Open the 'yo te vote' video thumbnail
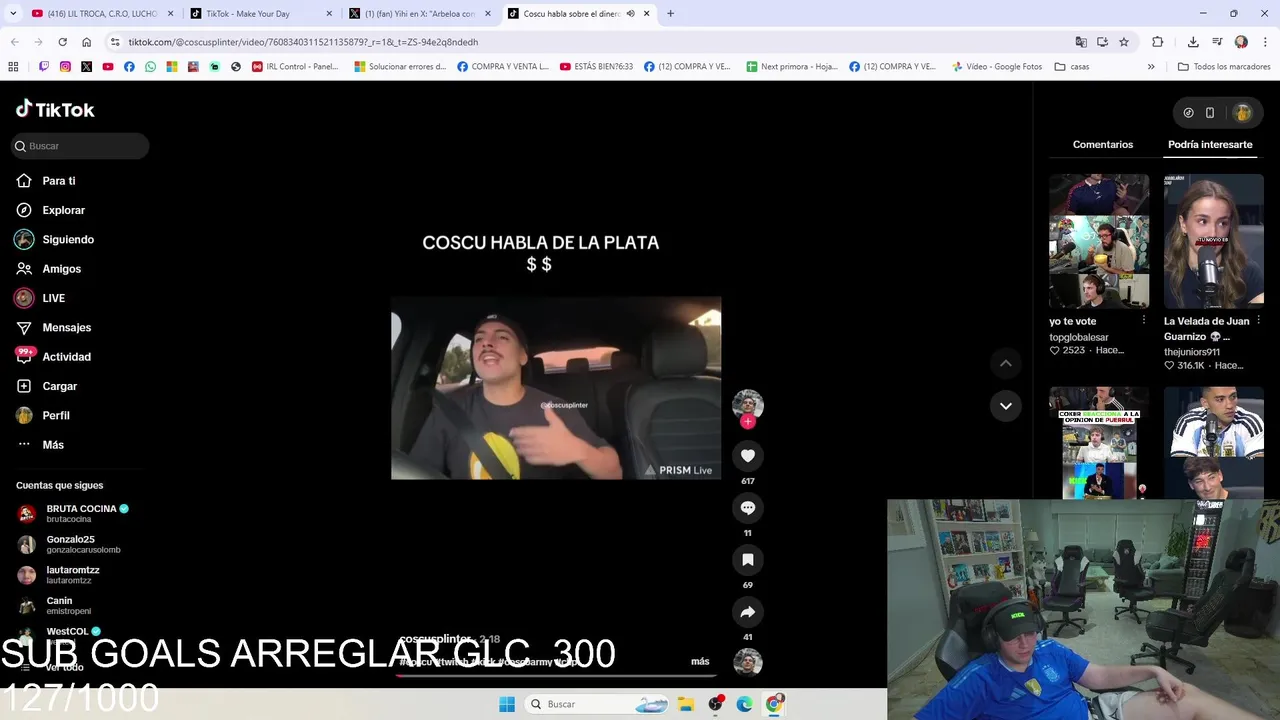This screenshot has height=720, width=1280. (1099, 241)
